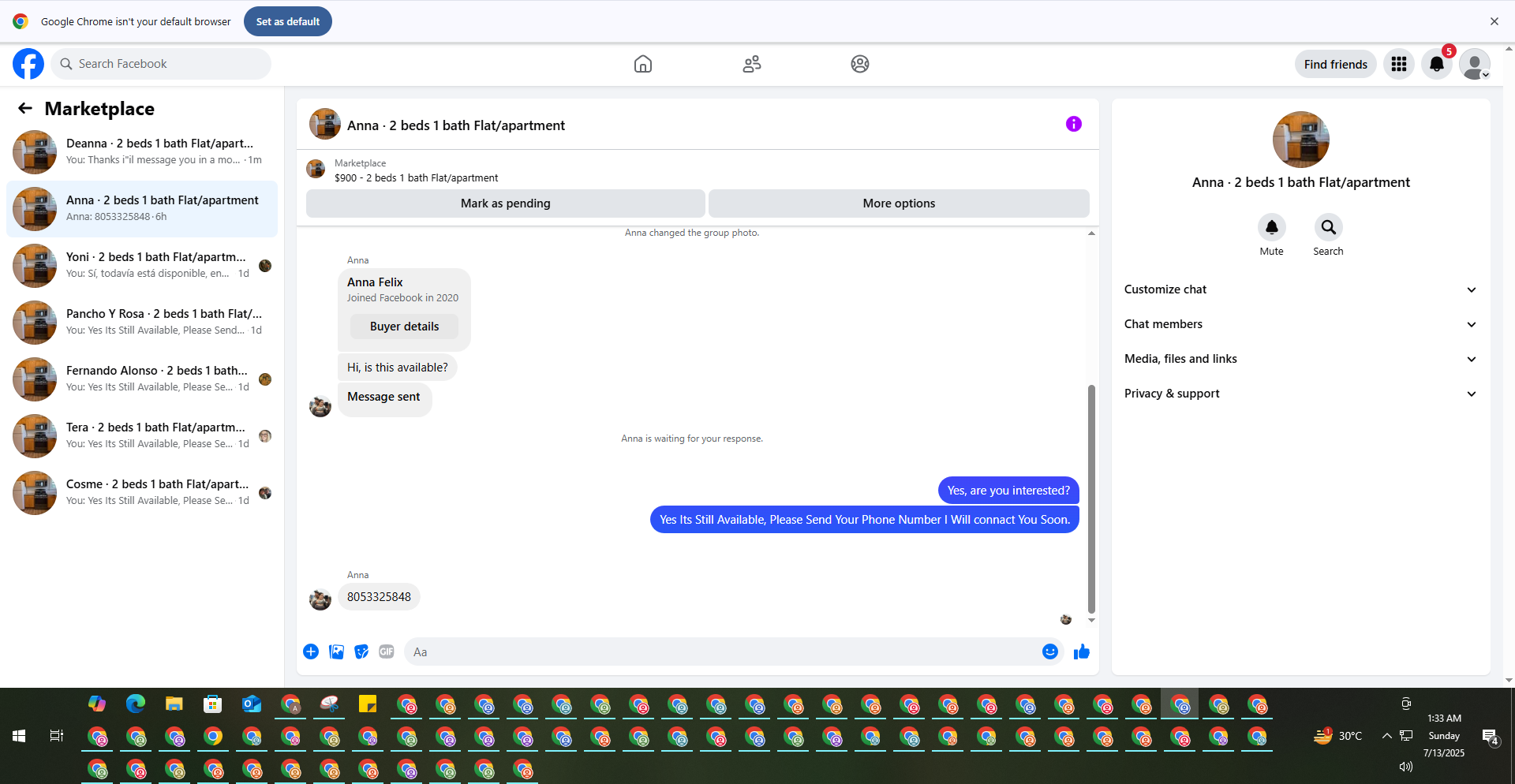1515x784 pixels.
Task: Set Chrome as default browser
Action: point(288,21)
